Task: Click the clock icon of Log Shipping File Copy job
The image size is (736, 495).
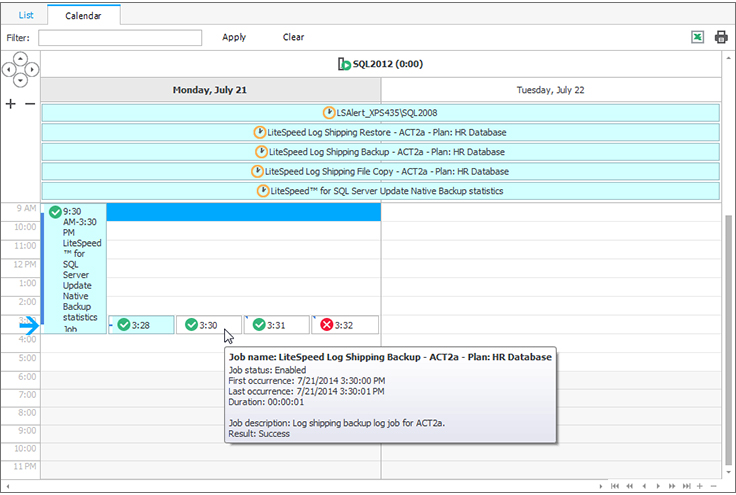Action: (257, 171)
